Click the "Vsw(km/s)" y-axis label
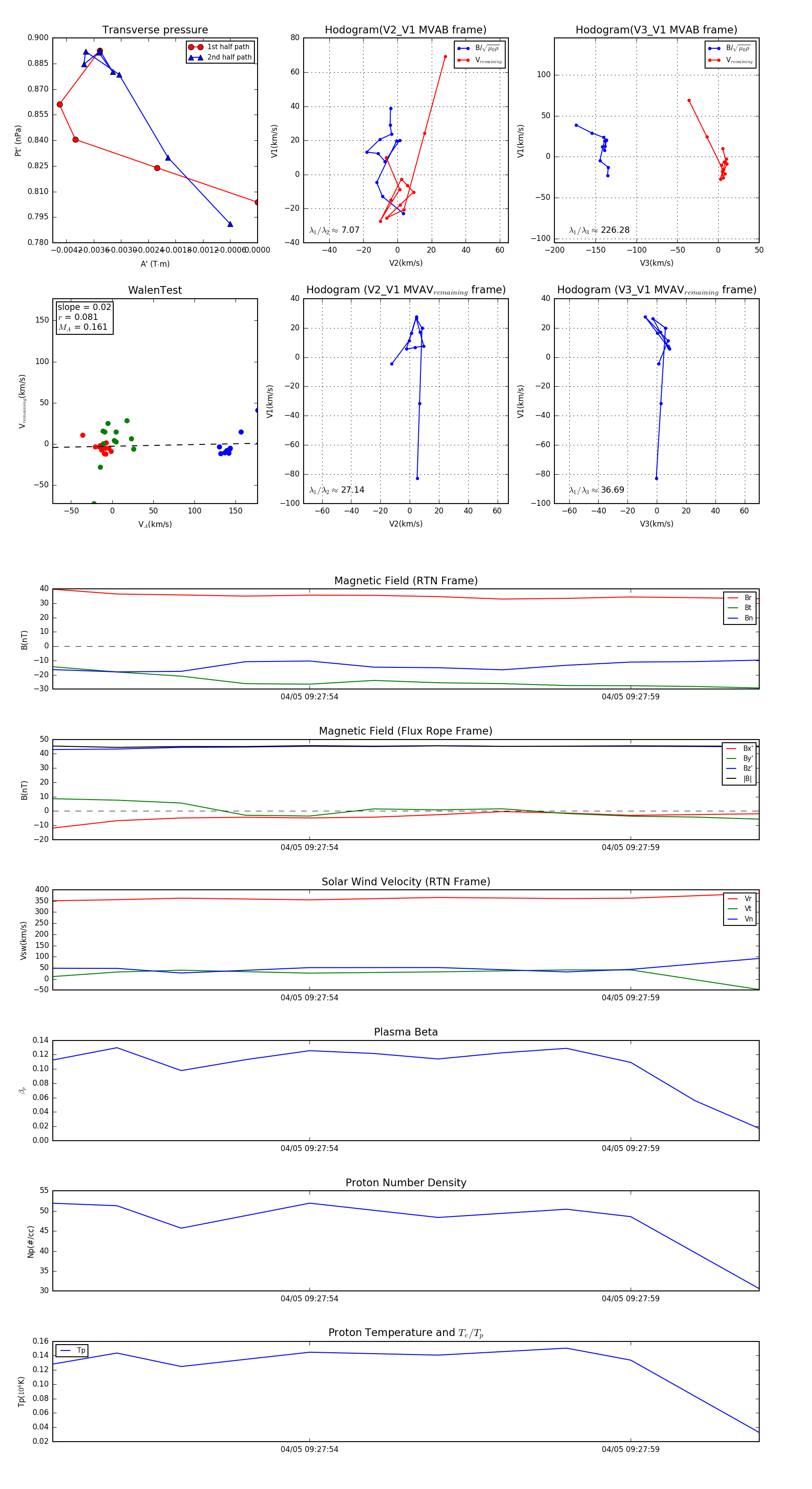This screenshot has width=812, height=1489. coord(23,940)
